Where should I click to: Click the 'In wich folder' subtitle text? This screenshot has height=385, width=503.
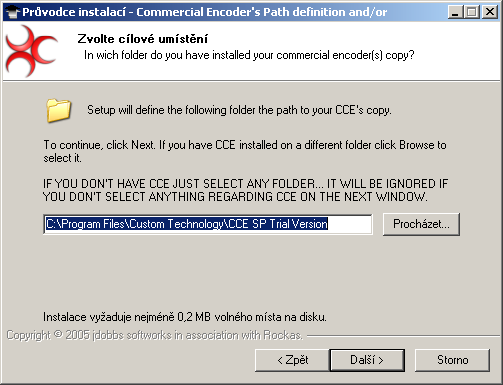pyautogui.click(x=249, y=55)
